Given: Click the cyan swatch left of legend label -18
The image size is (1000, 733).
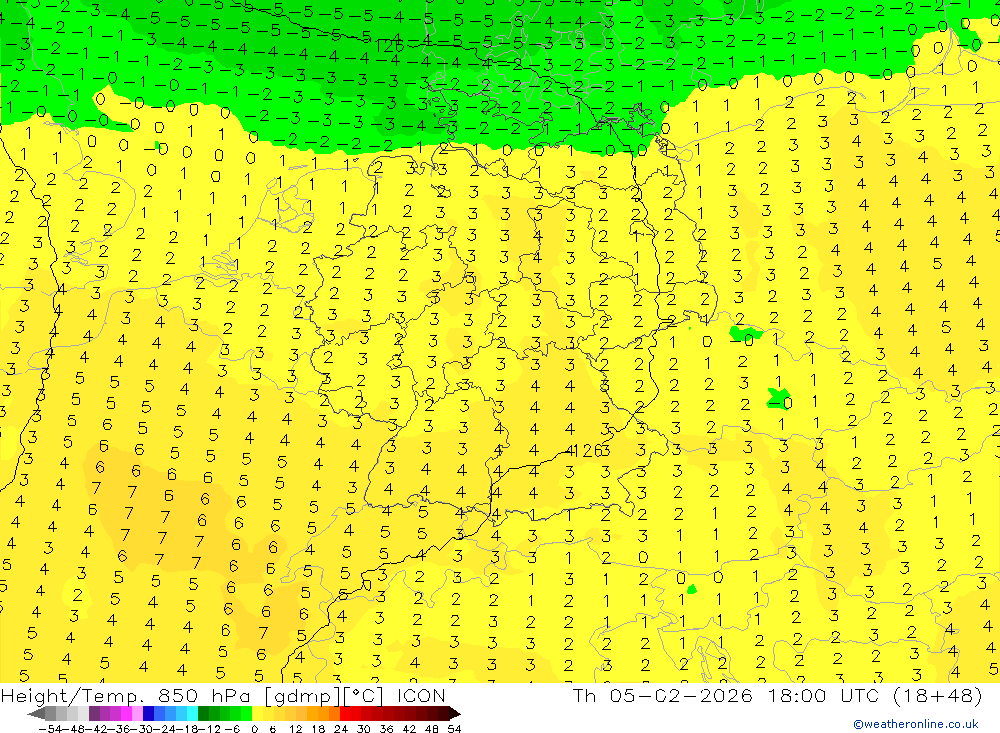Looking at the screenshot, I should [192, 714].
